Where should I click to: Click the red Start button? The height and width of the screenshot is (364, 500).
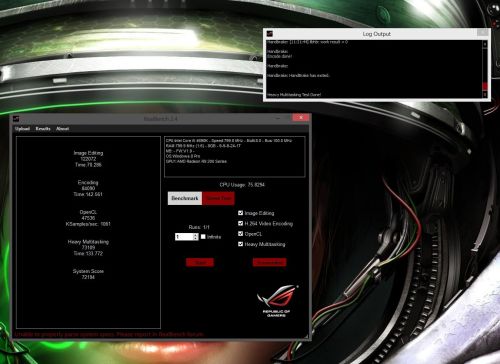tap(200, 263)
